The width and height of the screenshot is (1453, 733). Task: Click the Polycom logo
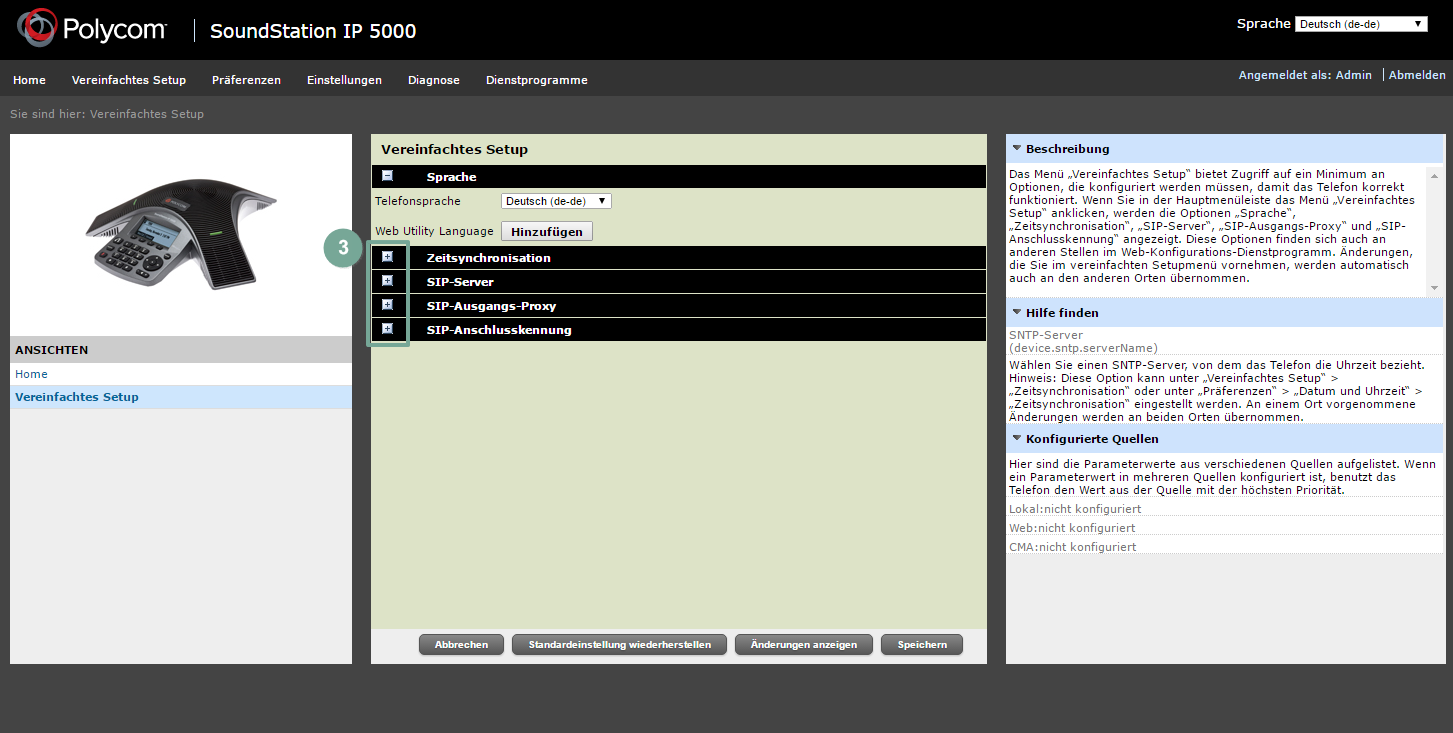[92, 29]
